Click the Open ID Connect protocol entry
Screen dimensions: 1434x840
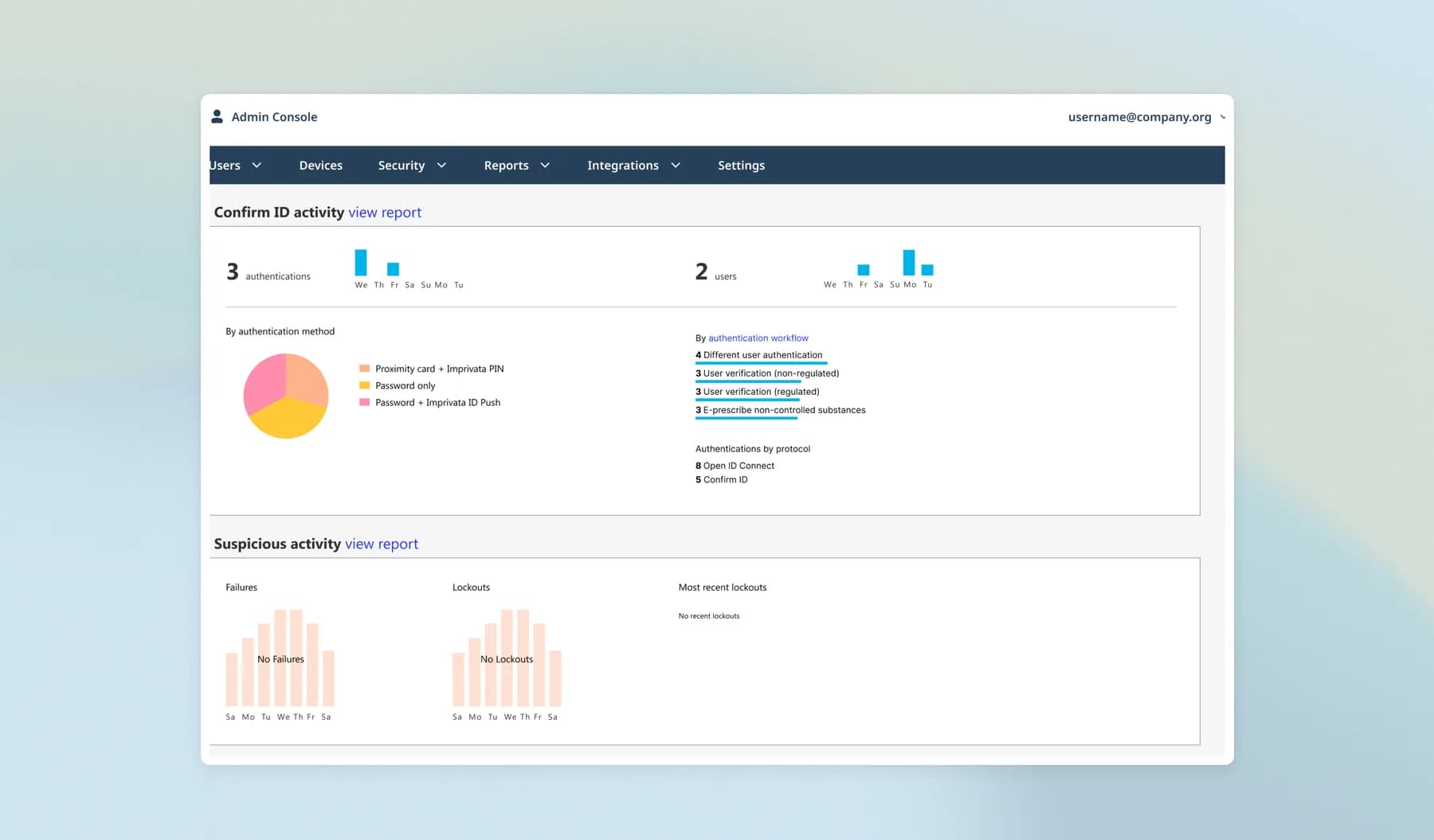pyautogui.click(x=735, y=466)
